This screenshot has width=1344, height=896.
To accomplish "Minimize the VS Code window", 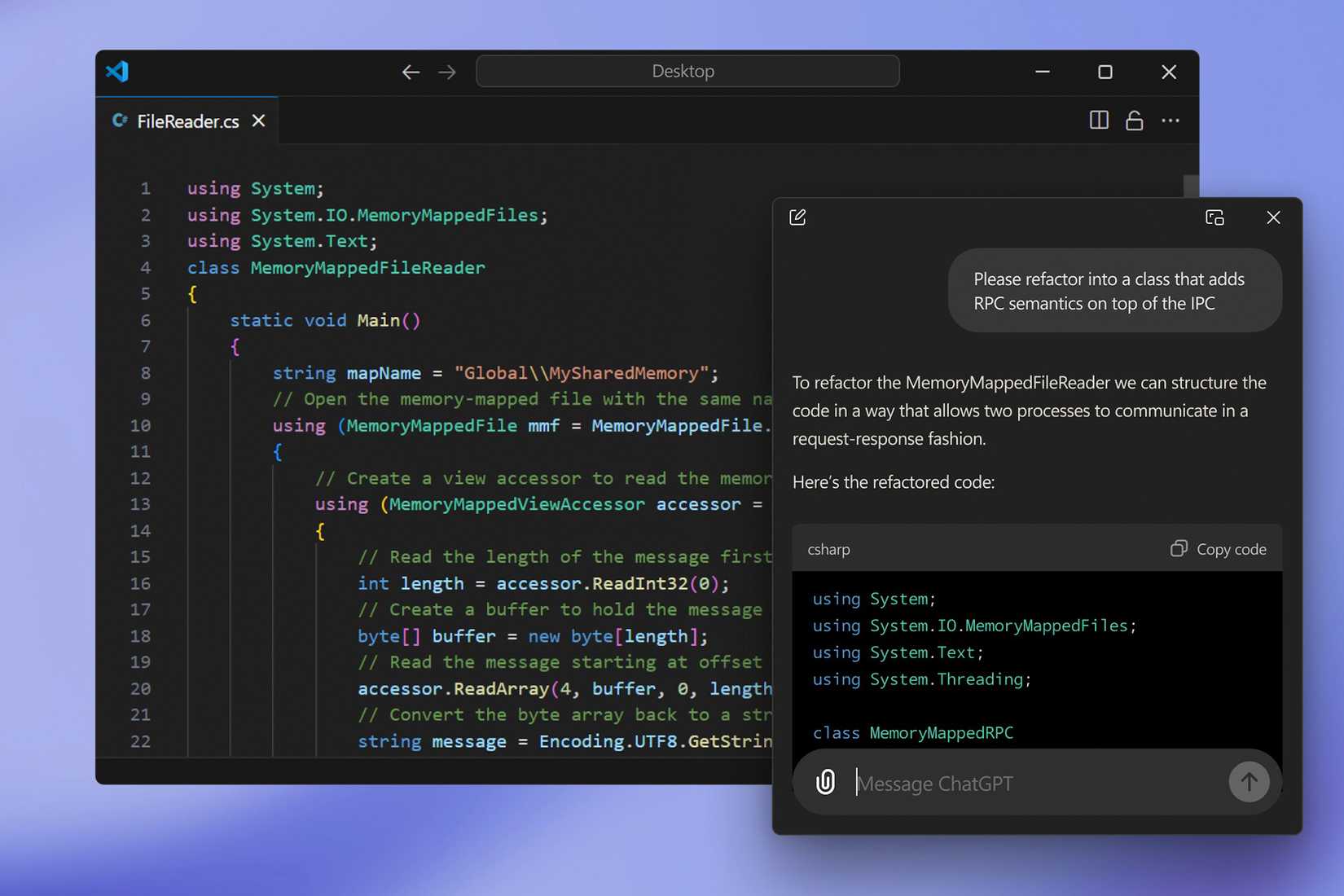I will pos(1042,72).
